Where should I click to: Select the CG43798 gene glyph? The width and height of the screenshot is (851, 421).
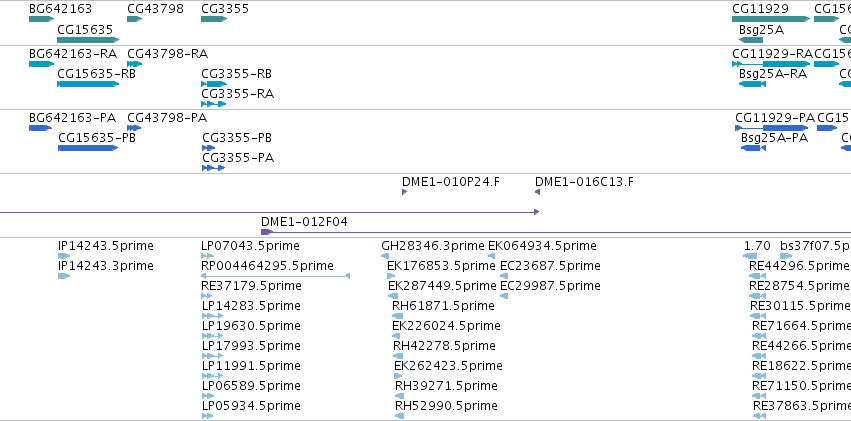(x=135, y=19)
